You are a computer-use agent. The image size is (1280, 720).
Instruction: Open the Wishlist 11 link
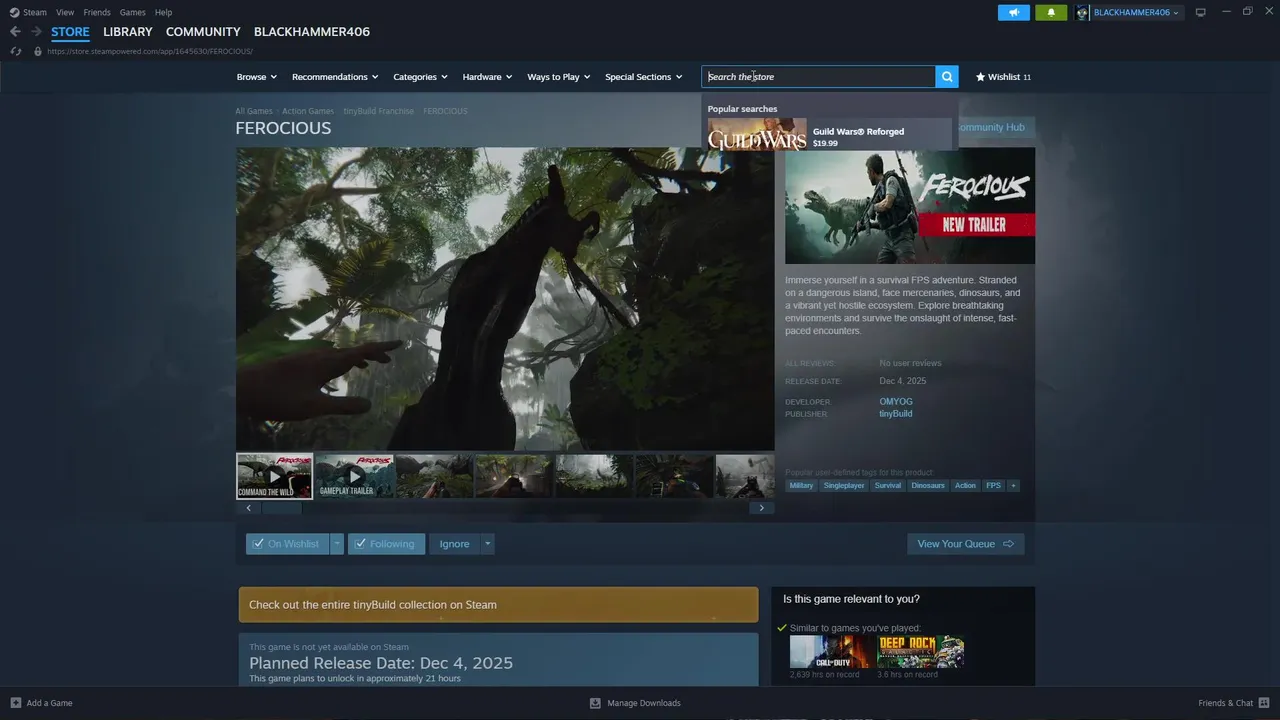tap(1003, 77)
